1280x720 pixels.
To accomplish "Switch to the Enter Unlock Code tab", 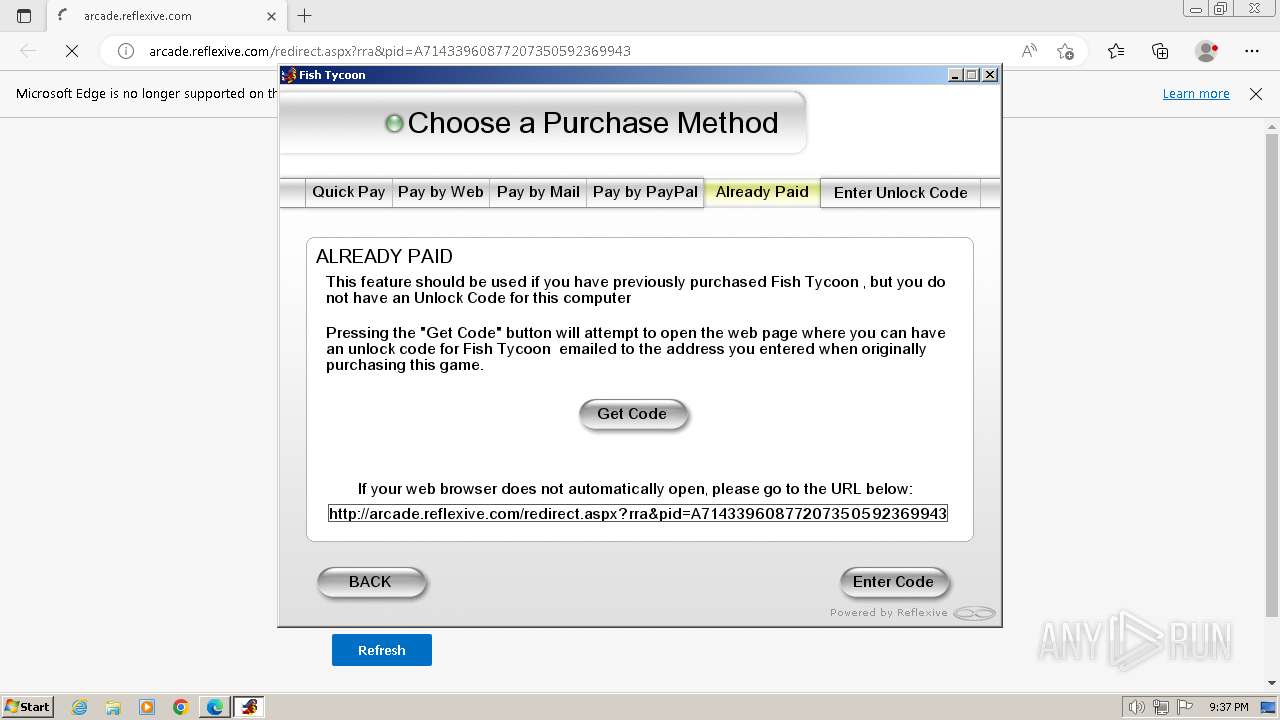I will [x=900, y=193].
